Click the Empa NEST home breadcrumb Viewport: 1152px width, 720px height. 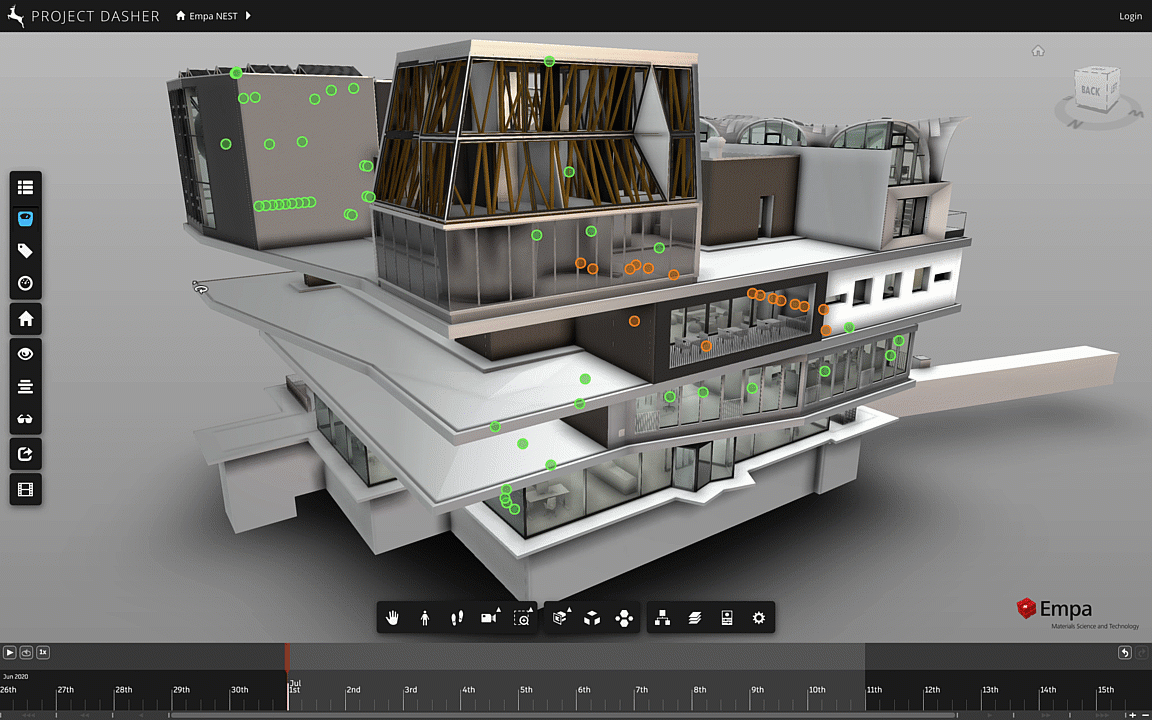207,16
